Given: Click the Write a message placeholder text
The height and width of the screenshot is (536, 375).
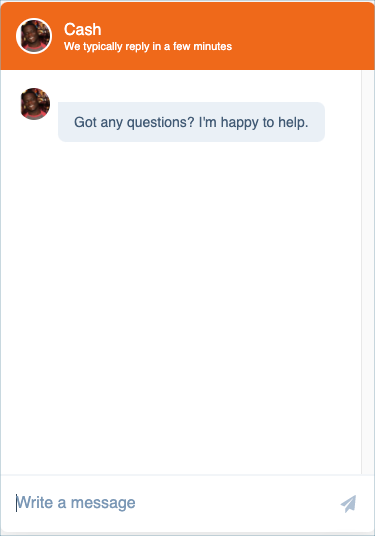Looking at the screenshot, I should point(76,503).
